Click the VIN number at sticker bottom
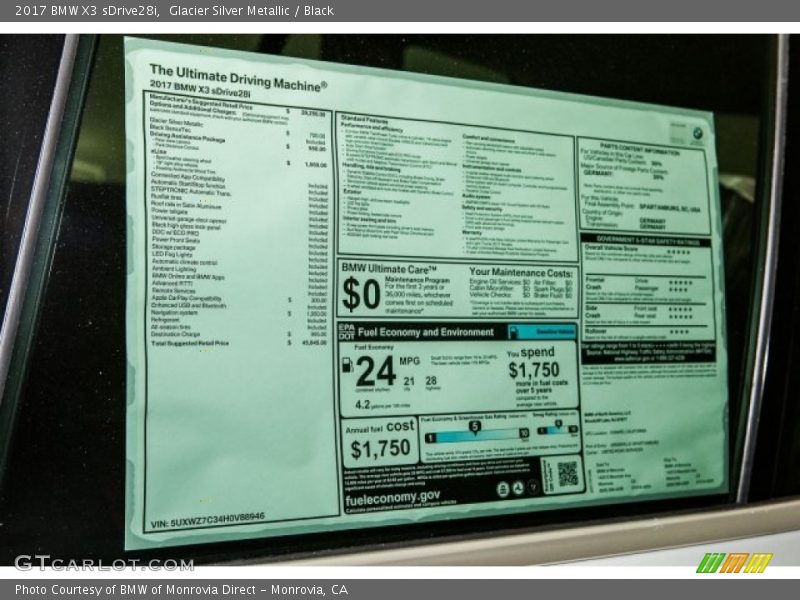The height and width of the screenshot is (600, 800). pyautogui.click(x=207, y=519)
